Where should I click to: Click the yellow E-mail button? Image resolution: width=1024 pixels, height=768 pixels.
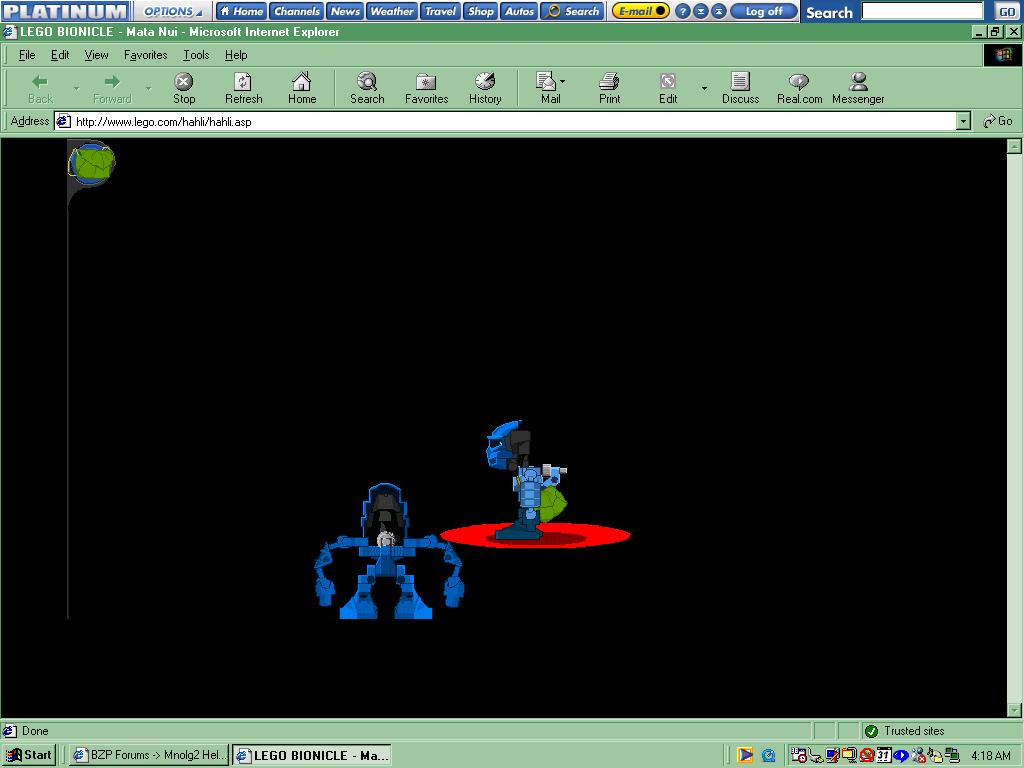click(x=641, y=11)
